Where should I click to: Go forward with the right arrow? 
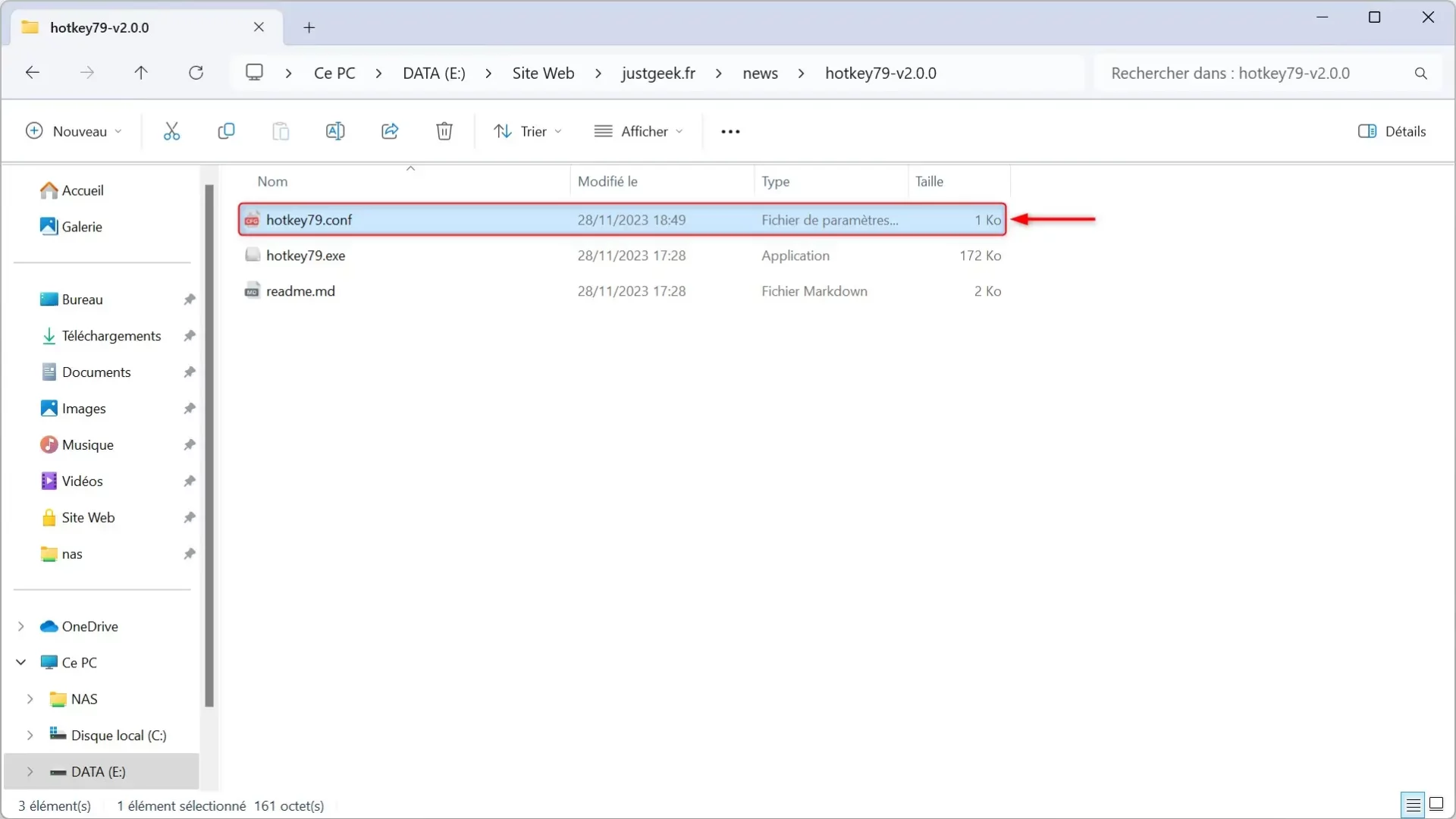[x=87, y=73]
